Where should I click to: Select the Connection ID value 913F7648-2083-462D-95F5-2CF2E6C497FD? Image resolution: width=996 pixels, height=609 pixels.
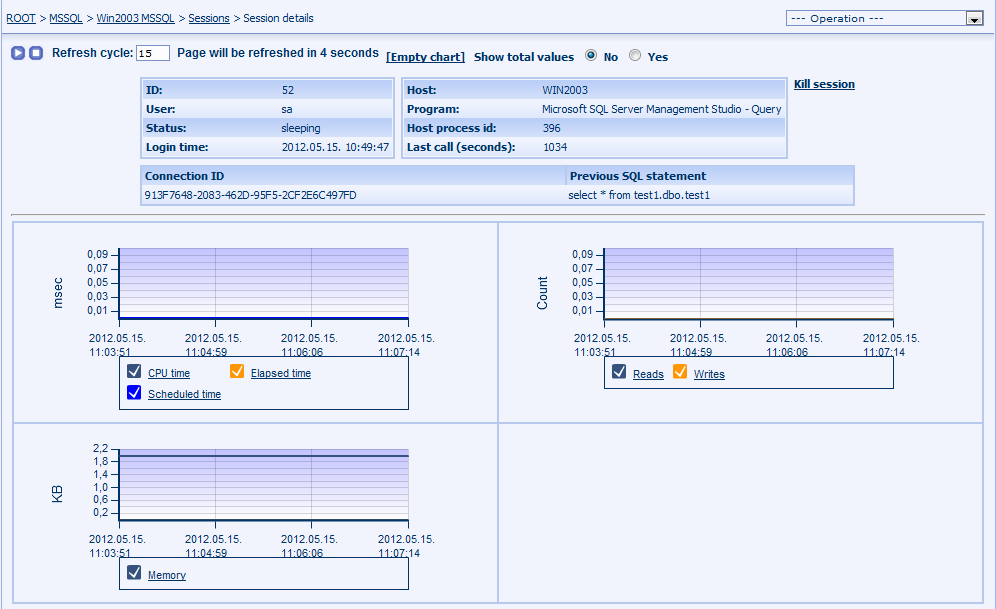tap(250, 195)
